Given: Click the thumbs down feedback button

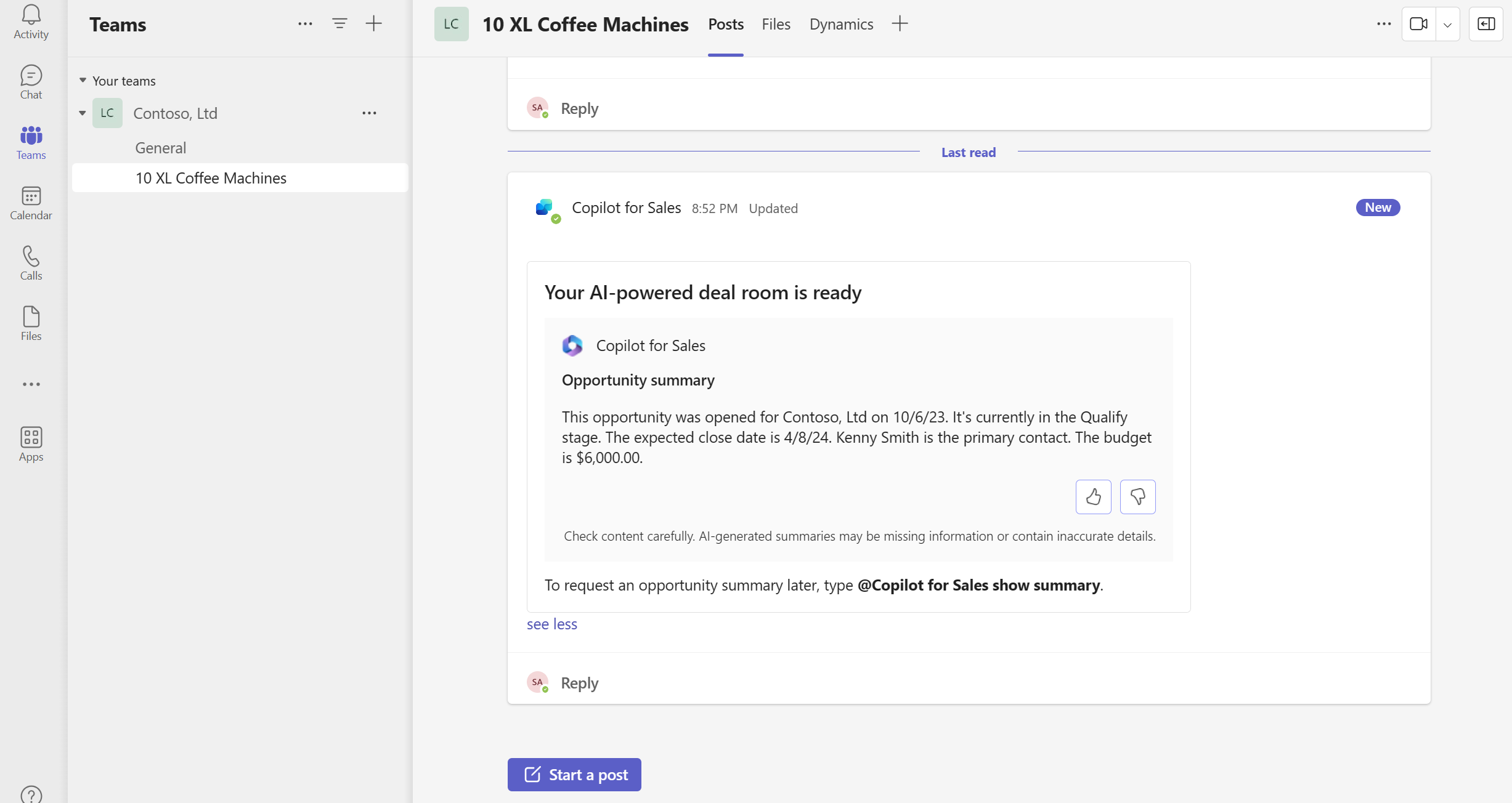Looking at the screenshot, I should pyautogui.click(x=1138, y=497).
